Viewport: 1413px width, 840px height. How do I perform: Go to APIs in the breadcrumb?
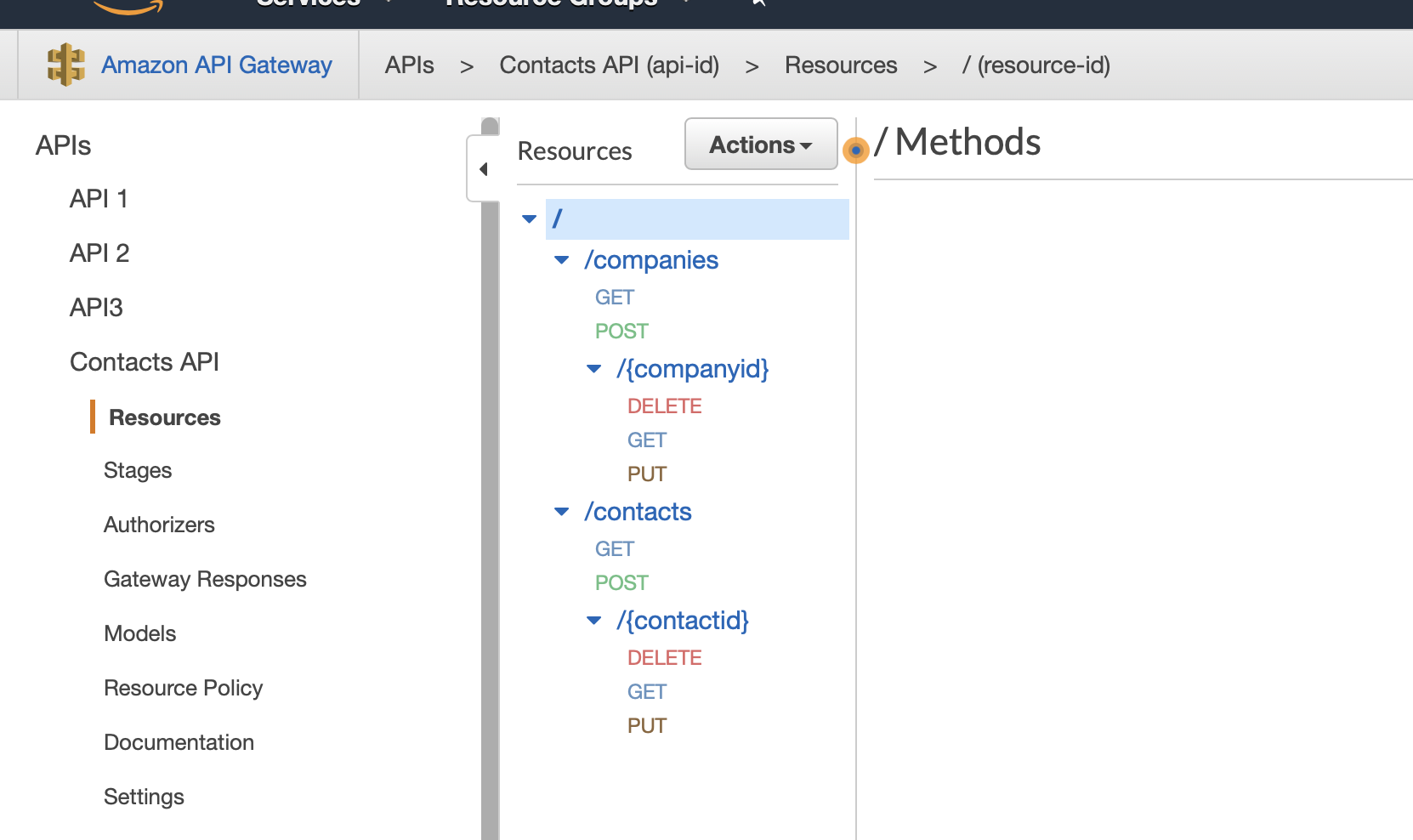coord(409,65)
